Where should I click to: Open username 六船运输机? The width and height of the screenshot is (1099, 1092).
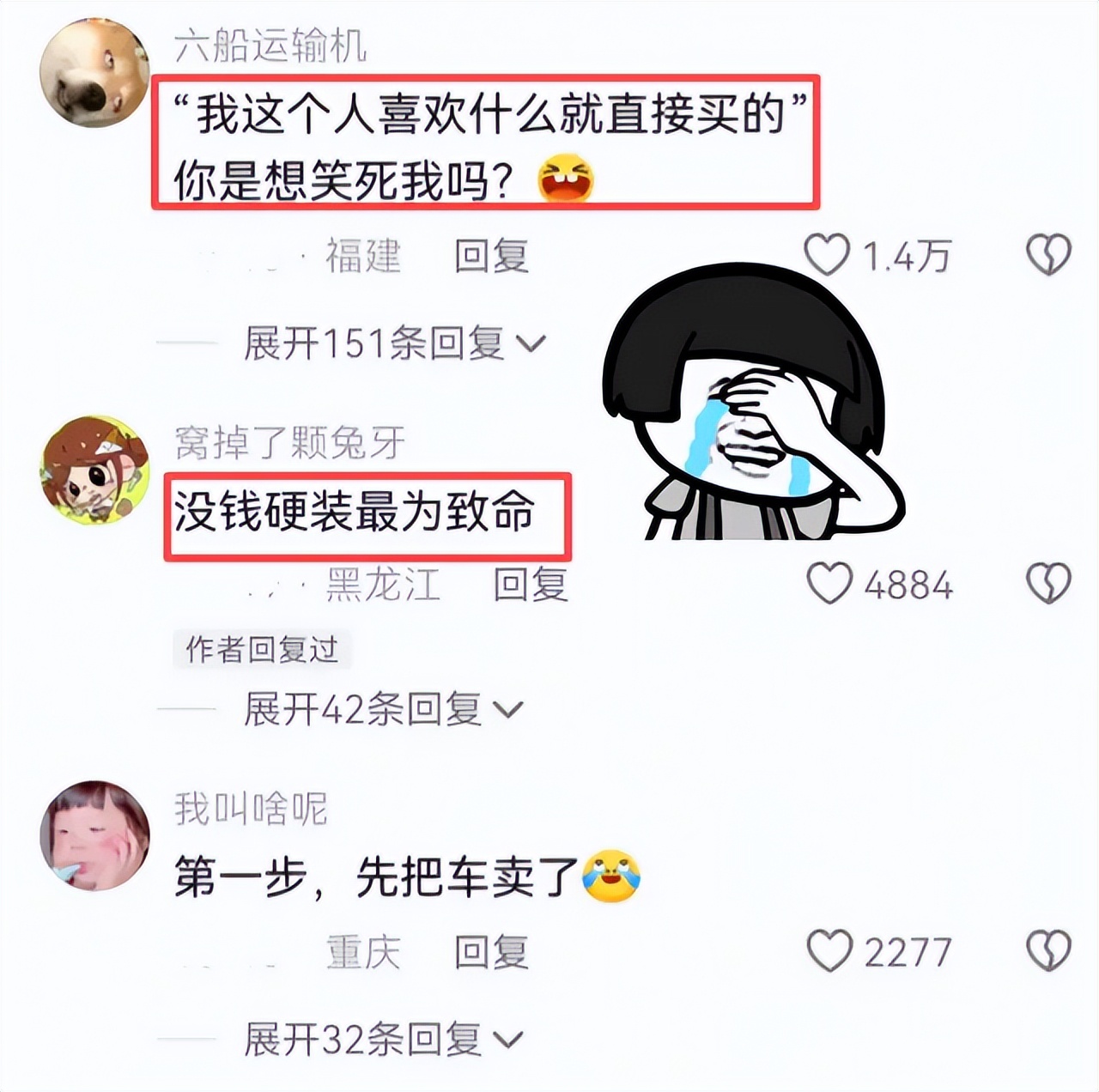270,45
